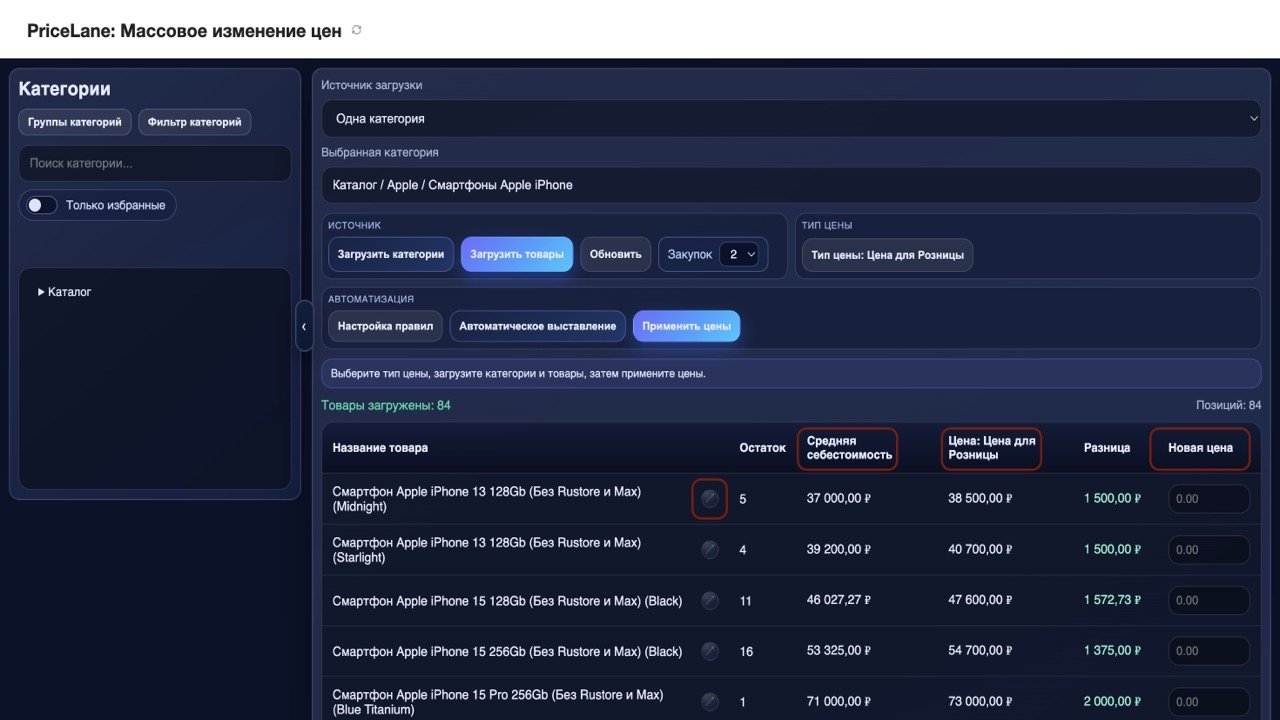The height and width of the screenshot is (720, 1280).
Task: Click the round icon for iPhone 13 Starlight
Action: point(710,550)
